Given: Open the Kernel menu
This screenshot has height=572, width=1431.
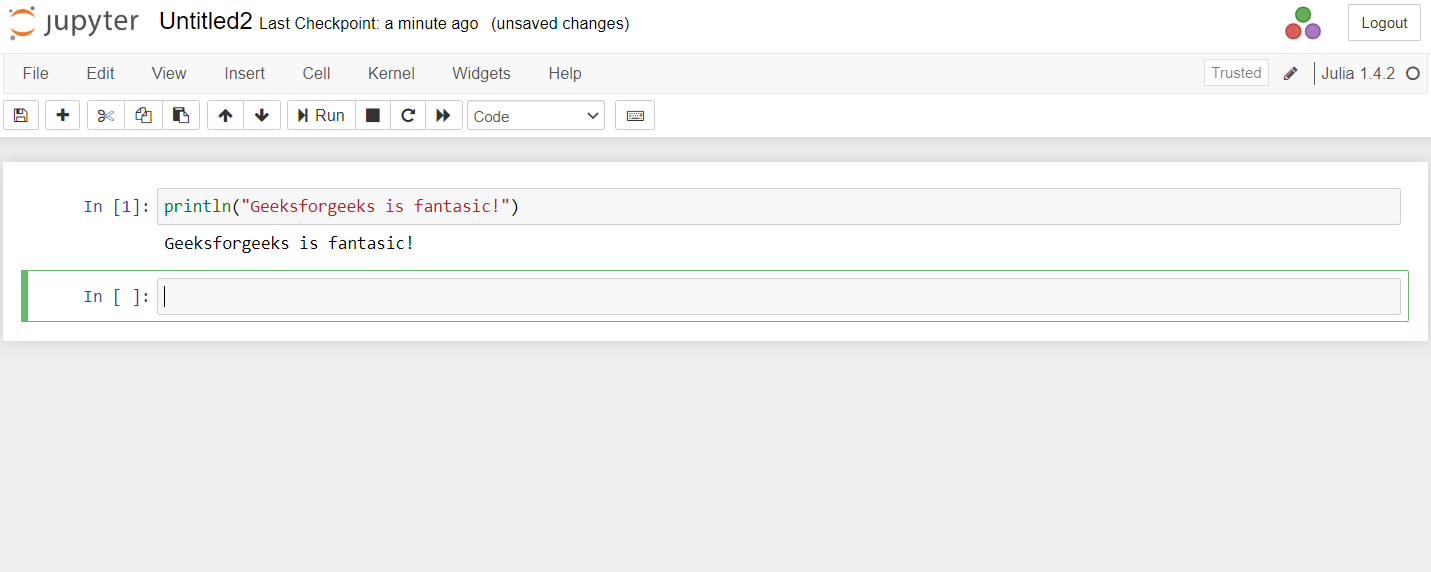Looking at the screenshot, I should tap(391, 73).
